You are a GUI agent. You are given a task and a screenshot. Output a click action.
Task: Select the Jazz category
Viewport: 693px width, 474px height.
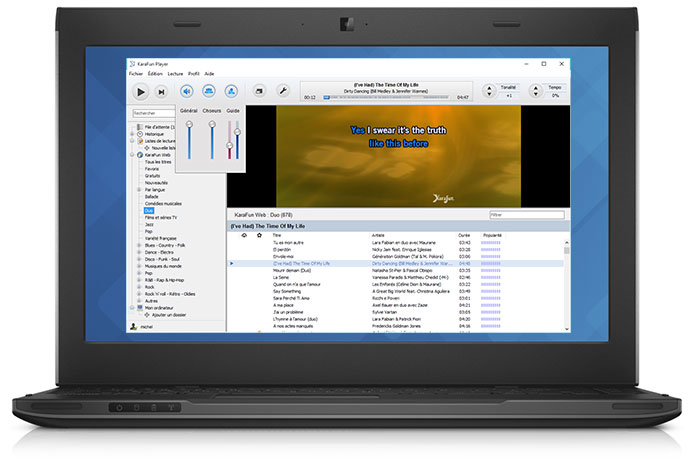coord(149,224)
